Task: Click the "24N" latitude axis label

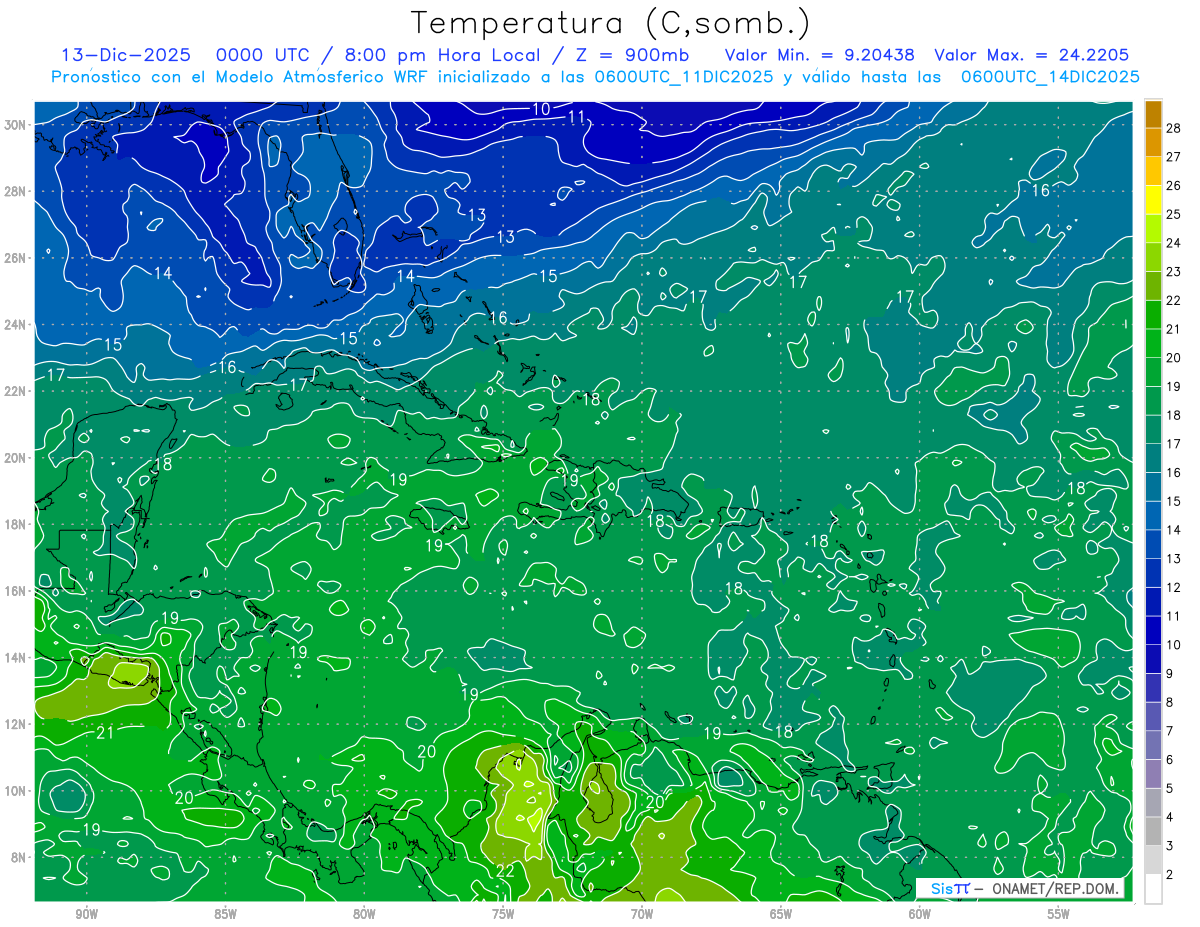Action: click(17, 325)
